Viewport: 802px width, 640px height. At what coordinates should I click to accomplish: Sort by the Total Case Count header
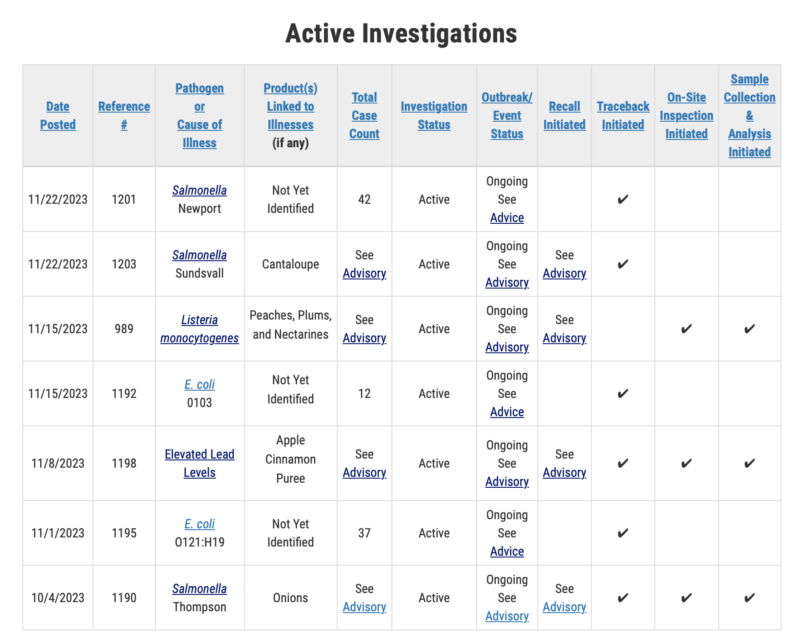[364, 116]
